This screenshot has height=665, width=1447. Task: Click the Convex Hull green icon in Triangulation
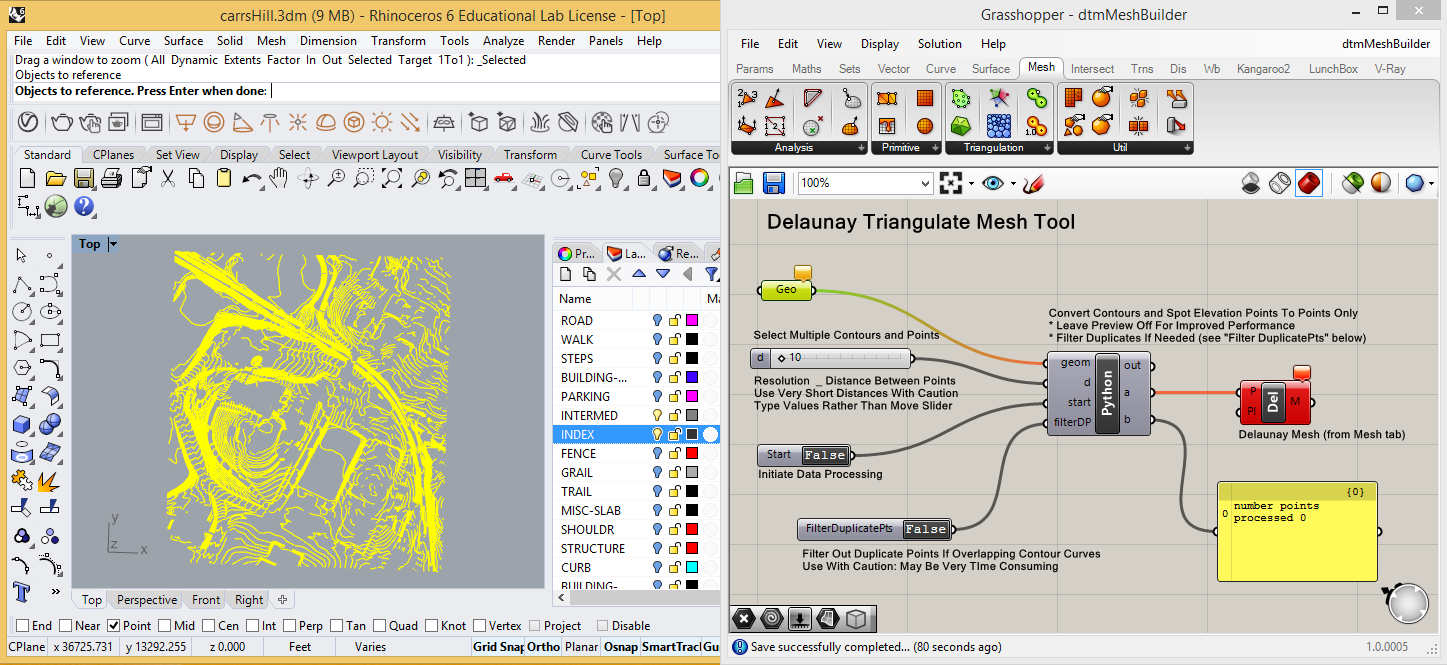960,126
